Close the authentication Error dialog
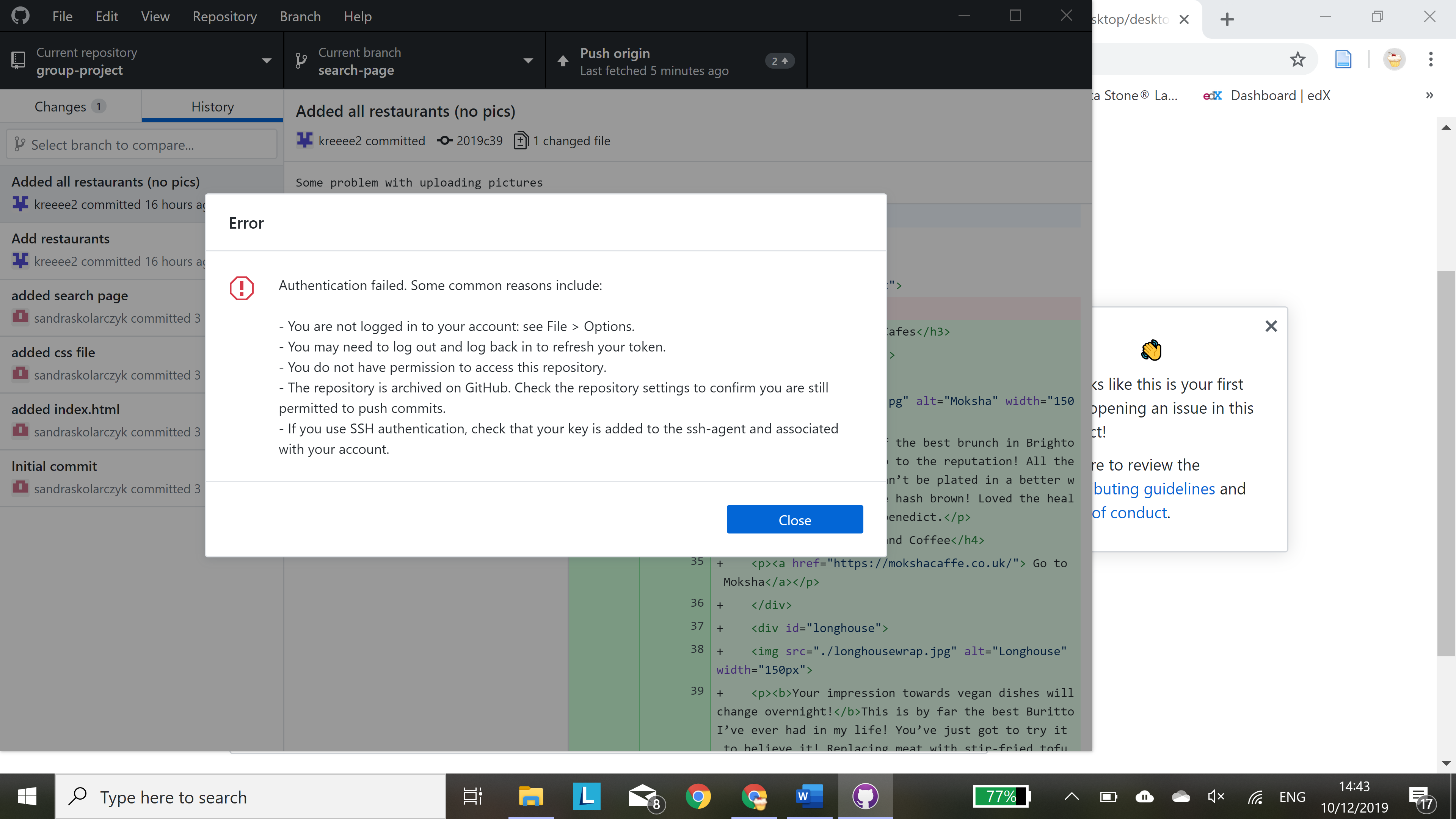1456x819 pixels. [x=795, y=519]
